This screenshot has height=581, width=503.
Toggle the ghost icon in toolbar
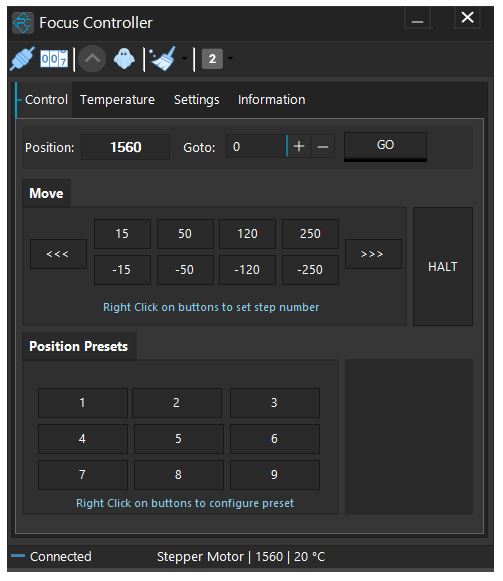pos(124,59)
